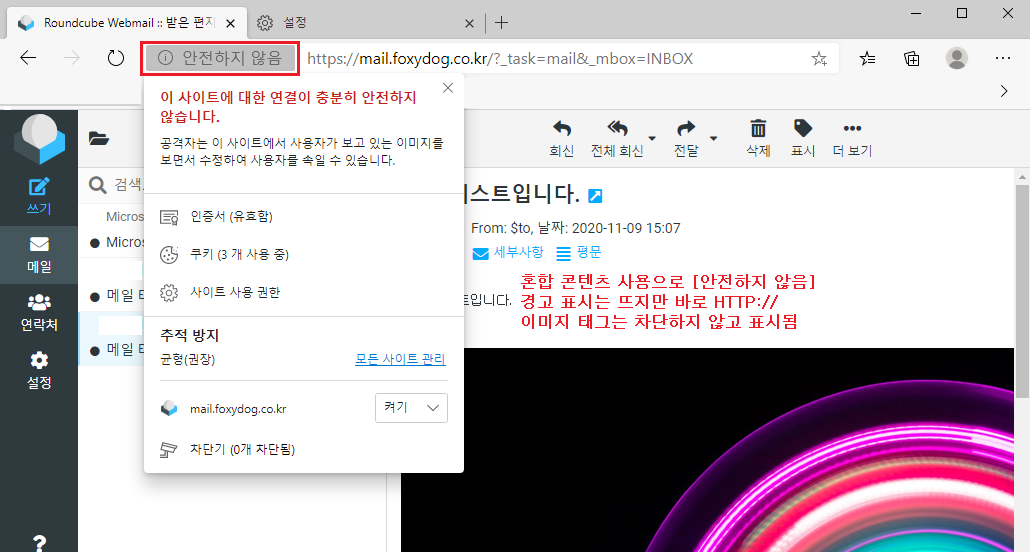The height and width of the screenshot is (552, 1030).
Task: Click the browser back arrow
Action: click(28, 58)
